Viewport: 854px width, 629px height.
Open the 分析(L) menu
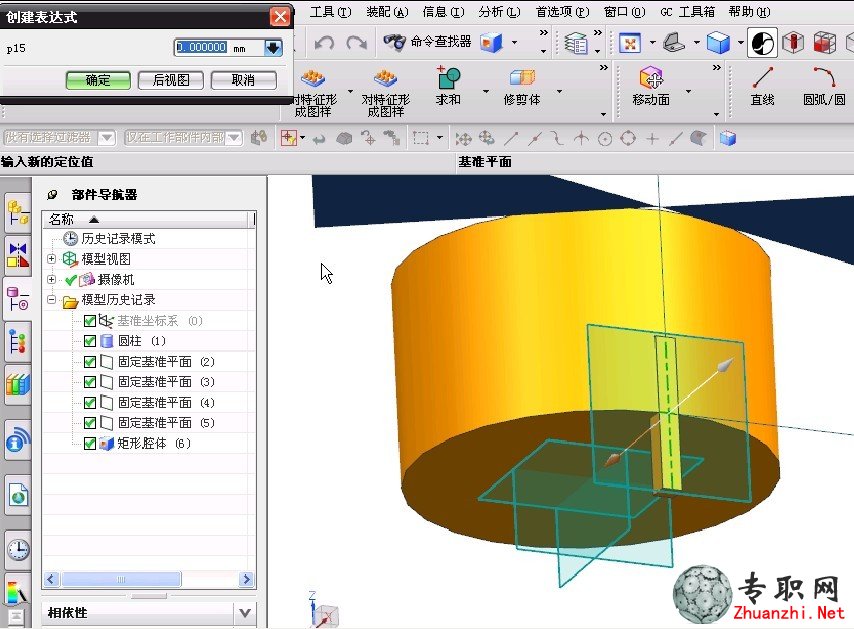tap(499, 12)
